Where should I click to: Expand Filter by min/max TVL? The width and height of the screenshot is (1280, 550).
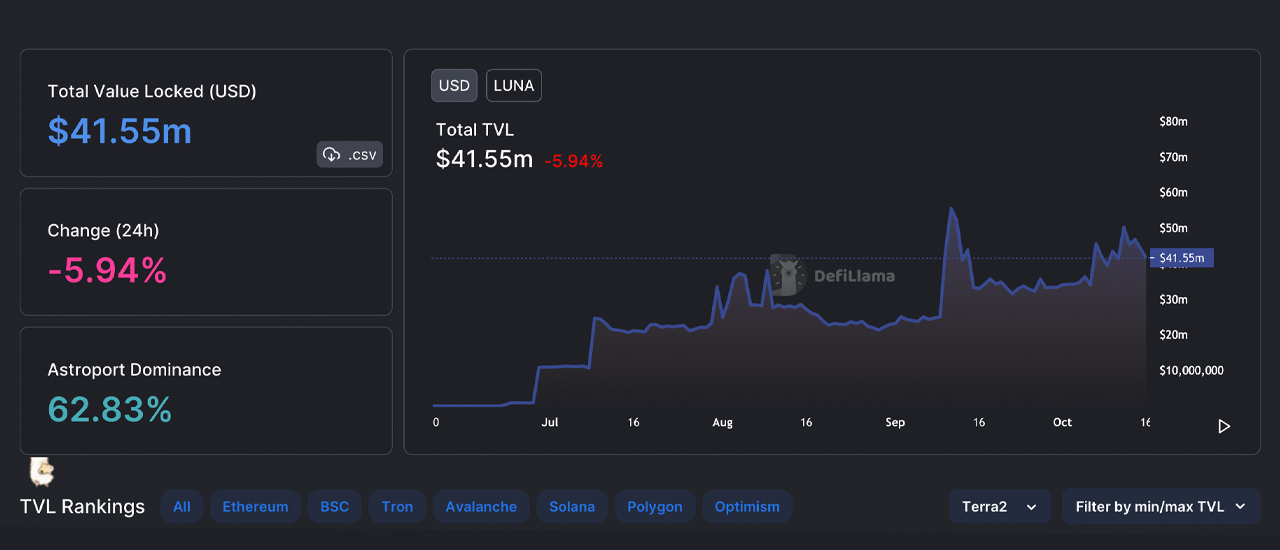point(1160,507)
